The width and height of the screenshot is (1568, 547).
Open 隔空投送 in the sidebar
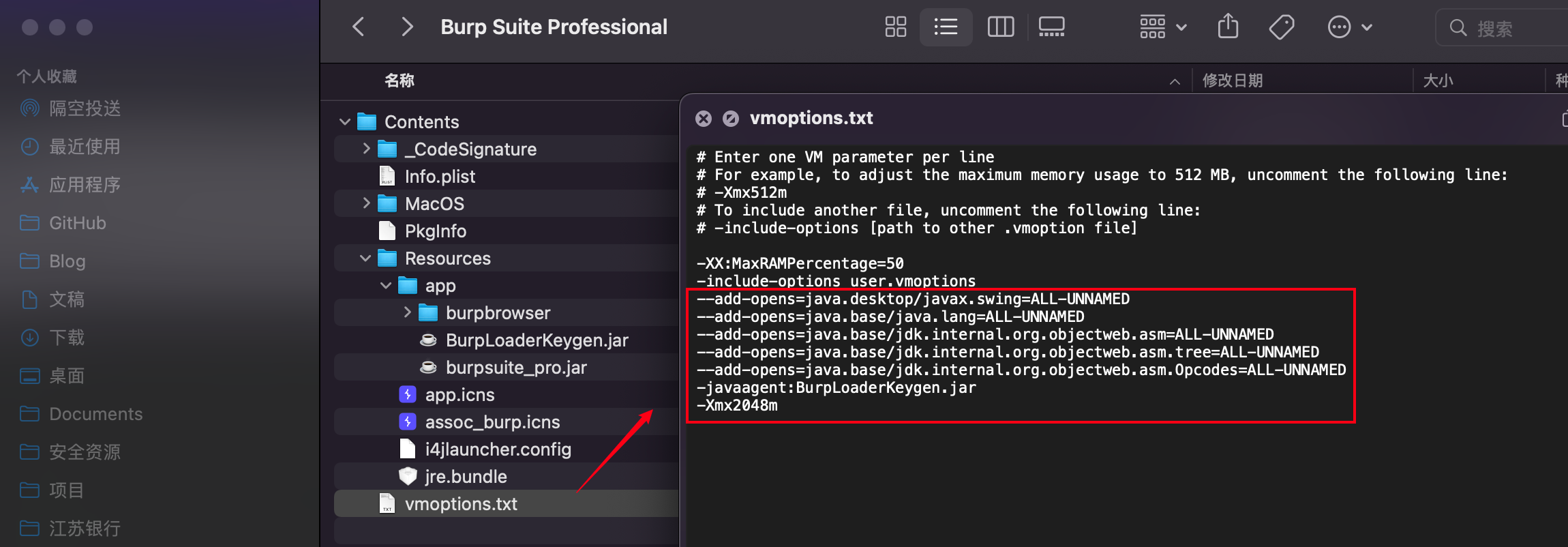click(x=72, y=108)
